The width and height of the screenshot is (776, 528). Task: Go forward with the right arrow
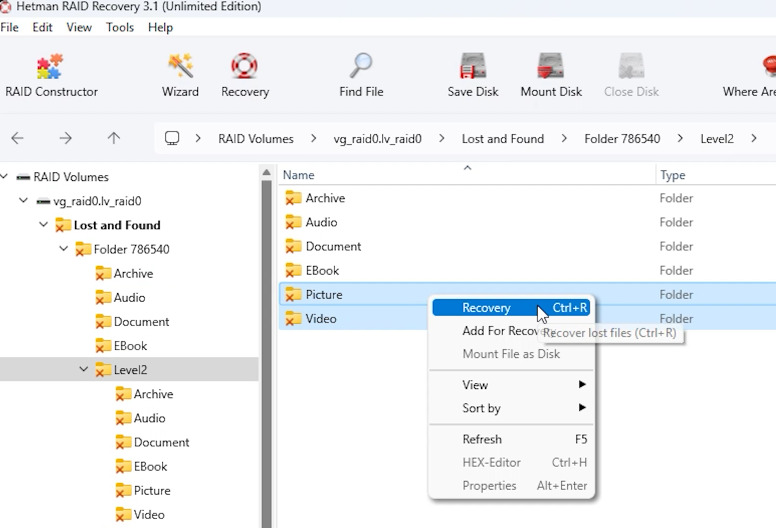tap(65, 138)
